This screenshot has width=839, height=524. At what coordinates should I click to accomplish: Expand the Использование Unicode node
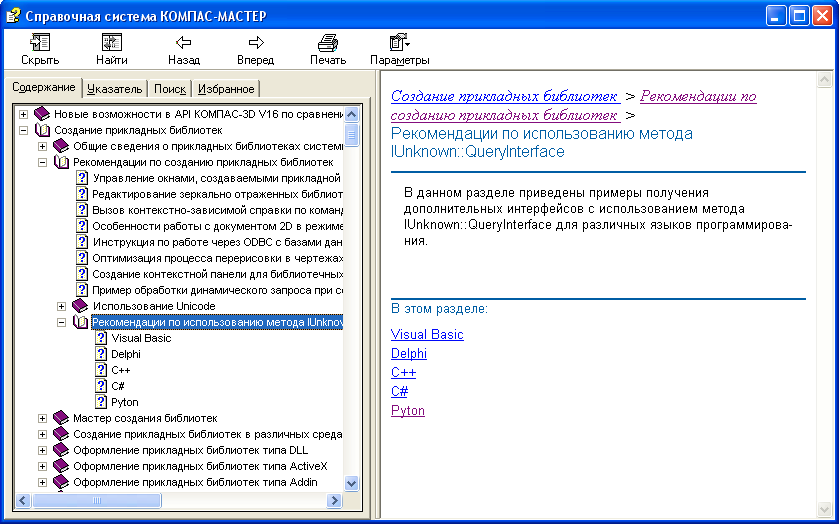pos(62,306)
